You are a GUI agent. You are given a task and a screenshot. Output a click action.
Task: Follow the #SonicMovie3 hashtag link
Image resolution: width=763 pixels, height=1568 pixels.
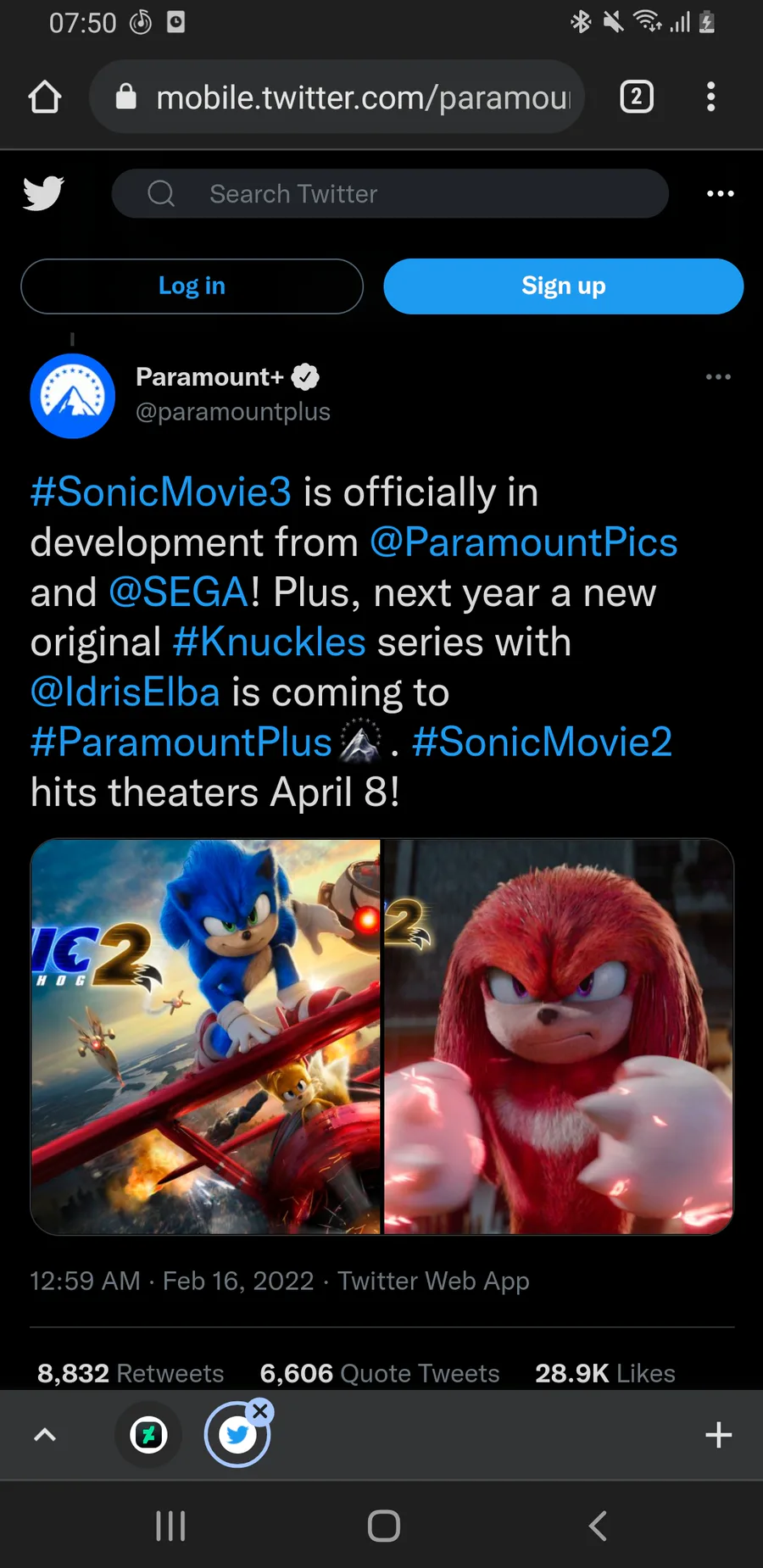[161, 492]
